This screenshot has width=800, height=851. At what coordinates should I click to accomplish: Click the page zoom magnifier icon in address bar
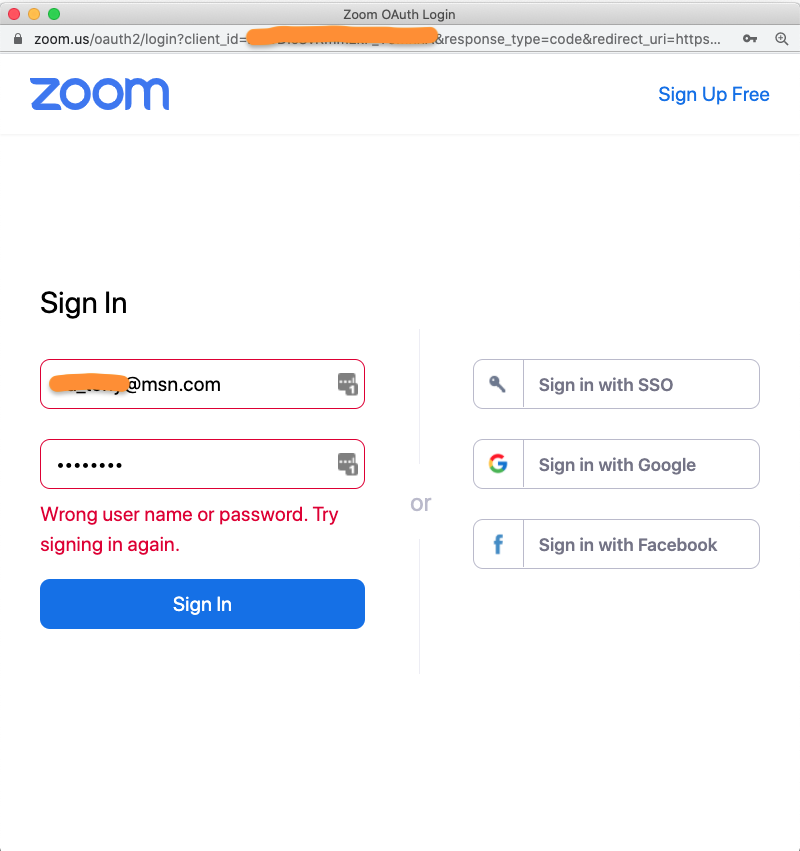click(x=782, y=39)
